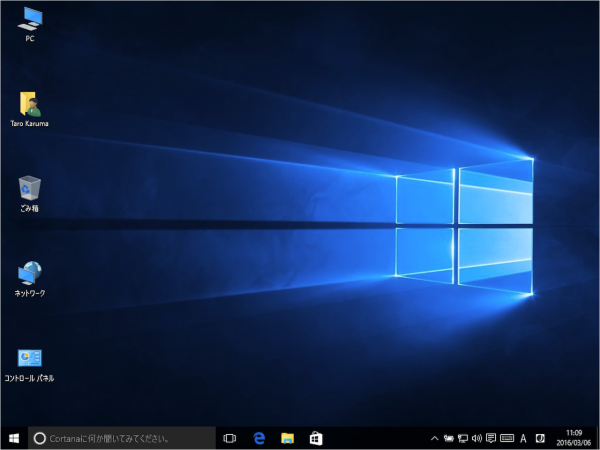Show hidden system tray icons
Image resolution: width=600 pixels, height=450 pixels.
click(434, 438)
